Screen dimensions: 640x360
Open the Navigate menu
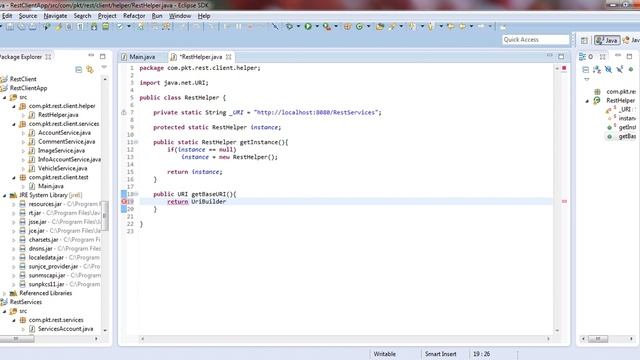(55, 16)
